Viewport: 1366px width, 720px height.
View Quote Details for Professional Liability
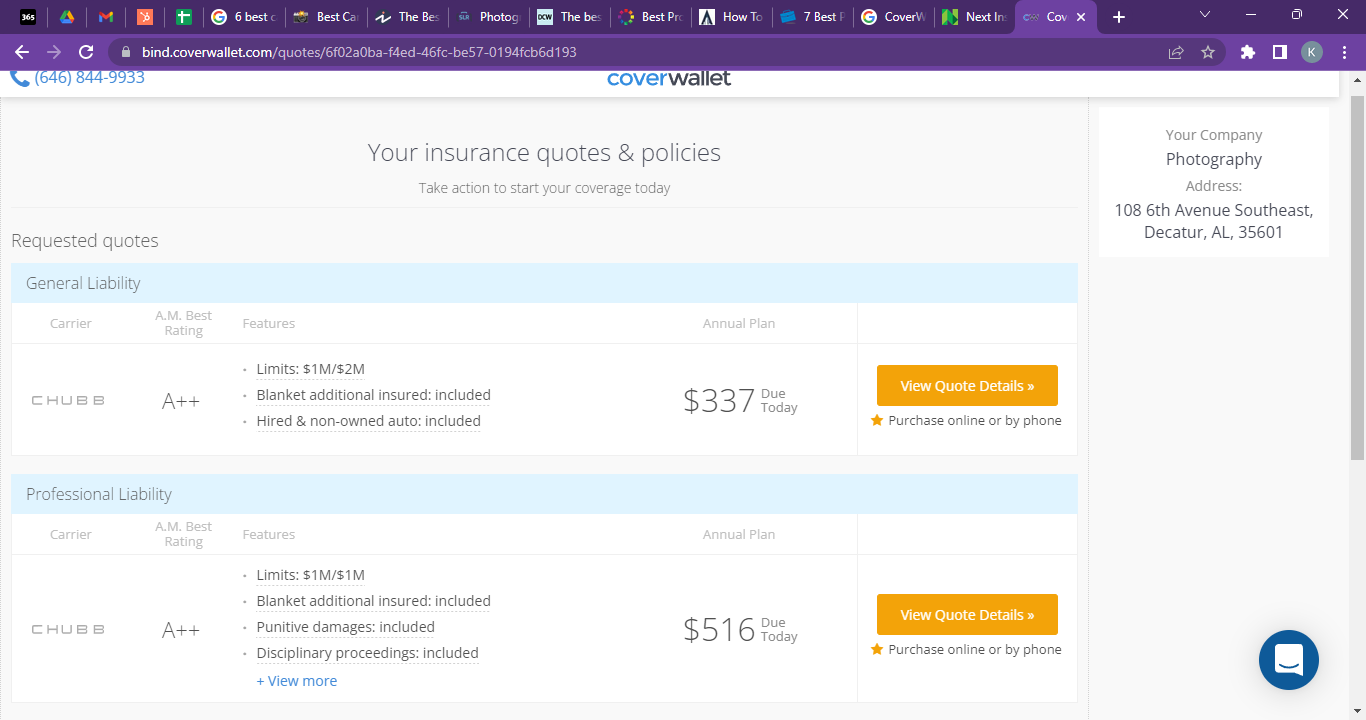pos(966,615)
